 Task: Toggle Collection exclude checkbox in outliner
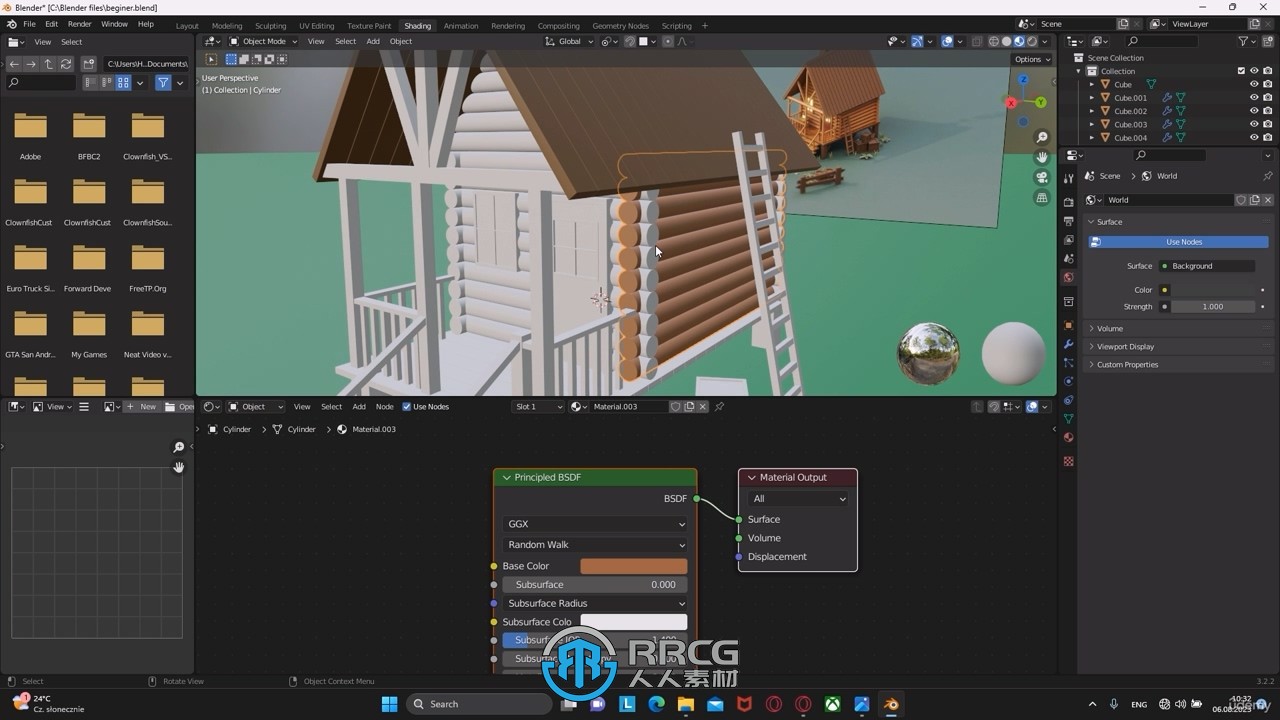(x=1241, y=71)
